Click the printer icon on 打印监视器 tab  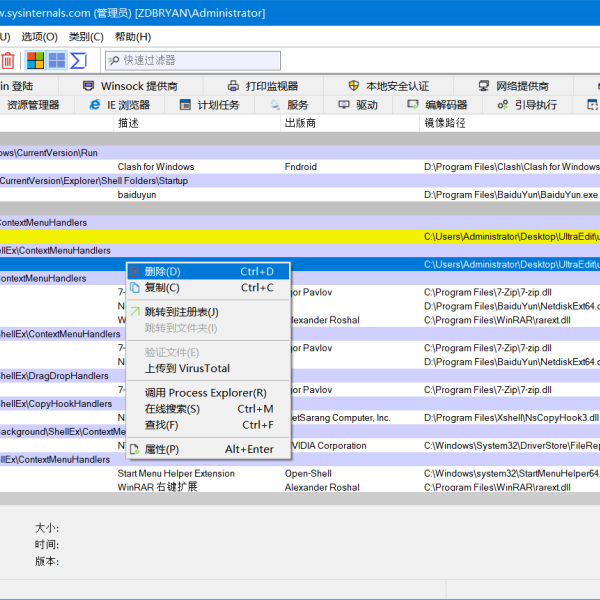[x=233, y=86]
